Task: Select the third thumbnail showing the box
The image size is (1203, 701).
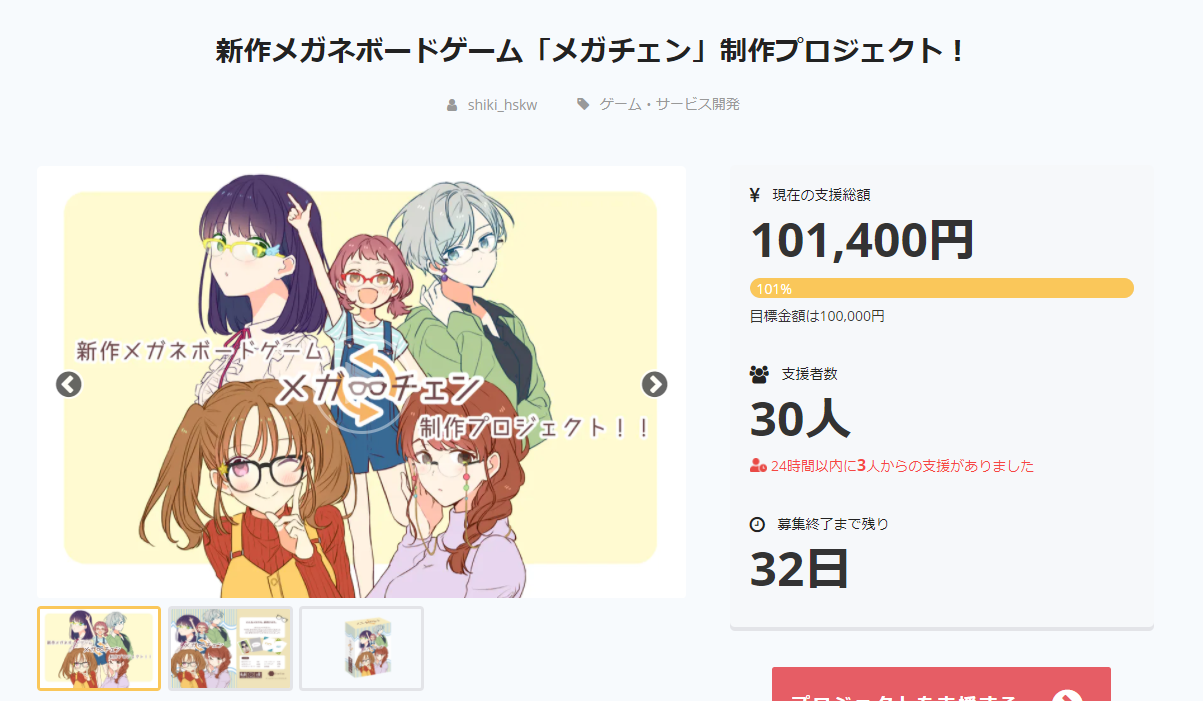Action: click(361, 648)
